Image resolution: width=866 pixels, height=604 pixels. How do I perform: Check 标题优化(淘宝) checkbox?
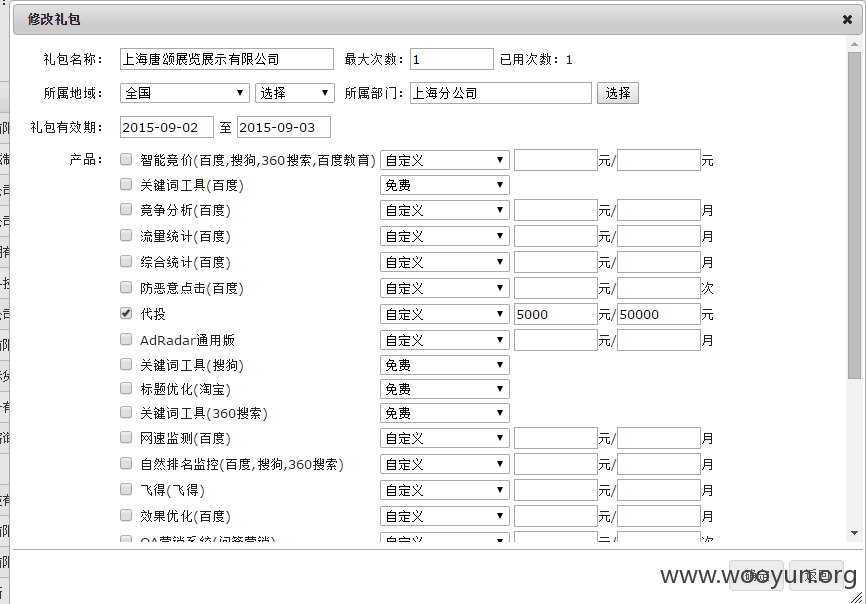(x=126, y=388)
